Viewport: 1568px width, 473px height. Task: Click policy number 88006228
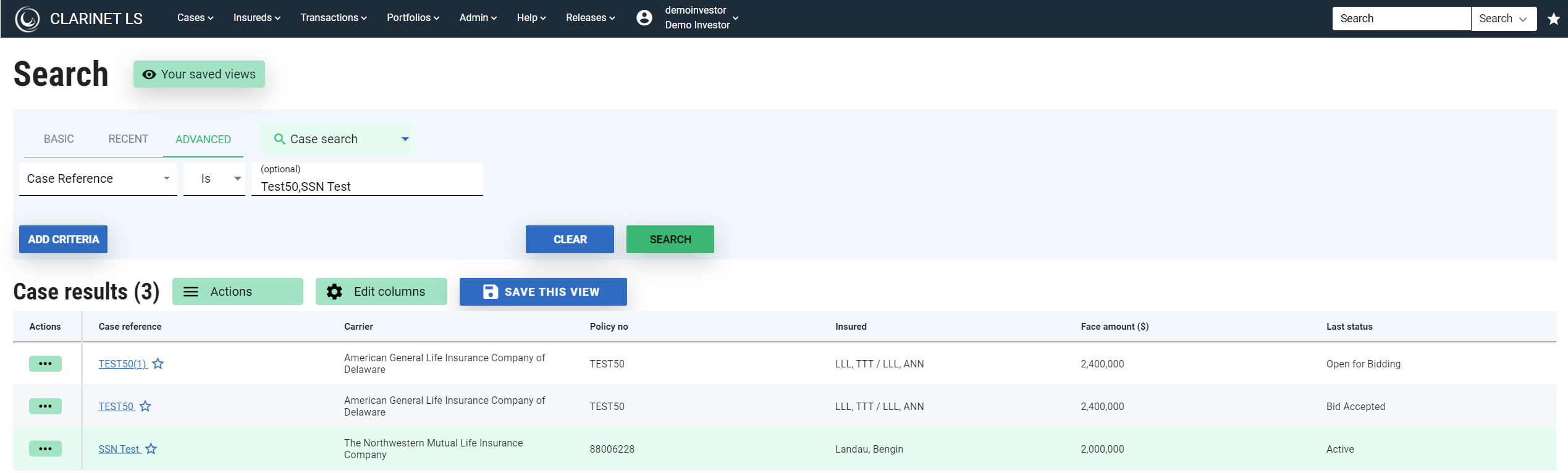[612, 450]
